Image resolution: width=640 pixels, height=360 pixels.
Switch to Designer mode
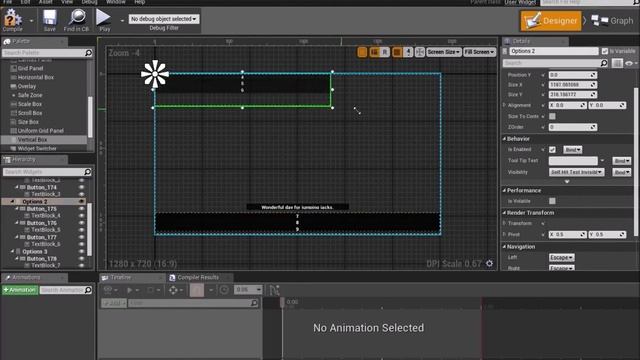tap(551, 20)
